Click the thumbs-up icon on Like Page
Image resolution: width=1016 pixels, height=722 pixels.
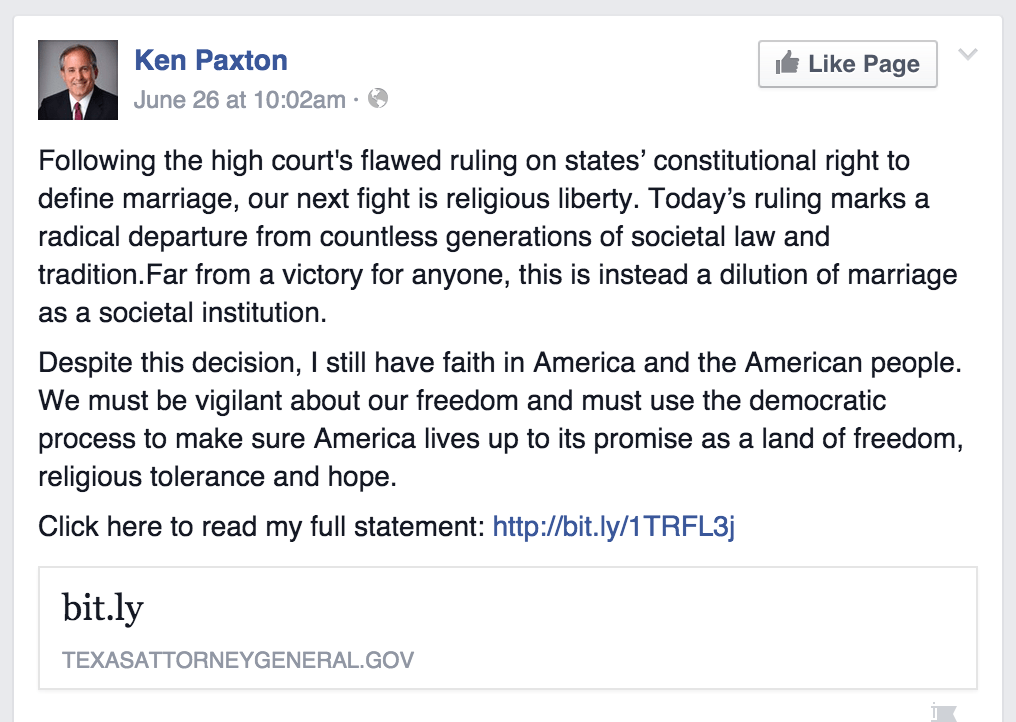click(x=788, y=64)
